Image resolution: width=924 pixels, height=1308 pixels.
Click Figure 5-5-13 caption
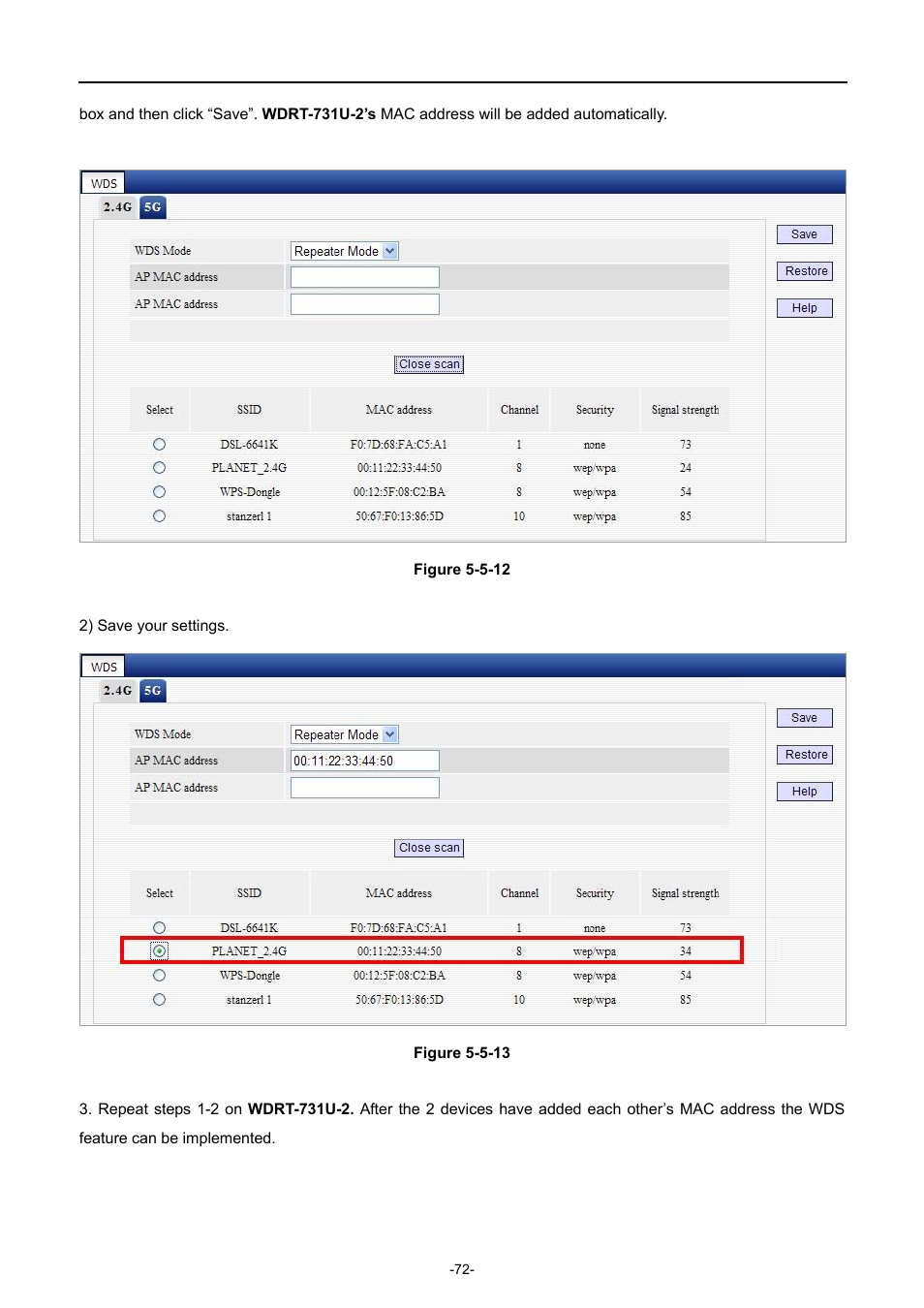(462, 1053)
